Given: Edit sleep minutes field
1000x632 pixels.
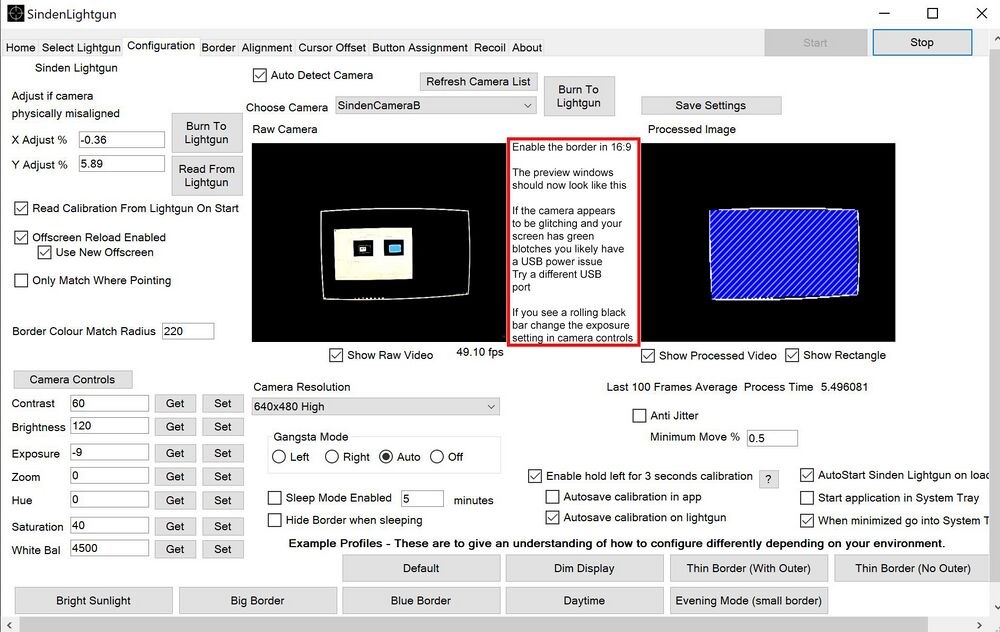Looking at the screenshot, I should pos(422,499).
